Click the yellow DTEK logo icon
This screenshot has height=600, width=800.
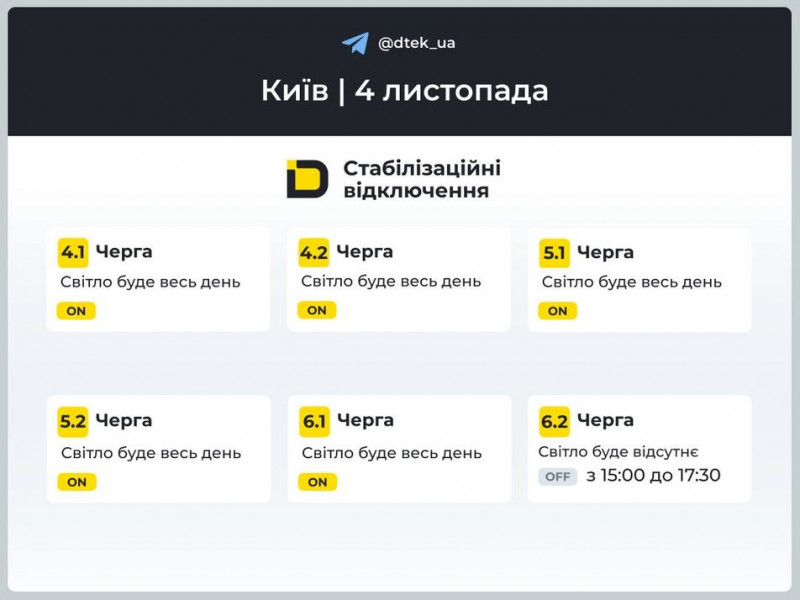307,178
